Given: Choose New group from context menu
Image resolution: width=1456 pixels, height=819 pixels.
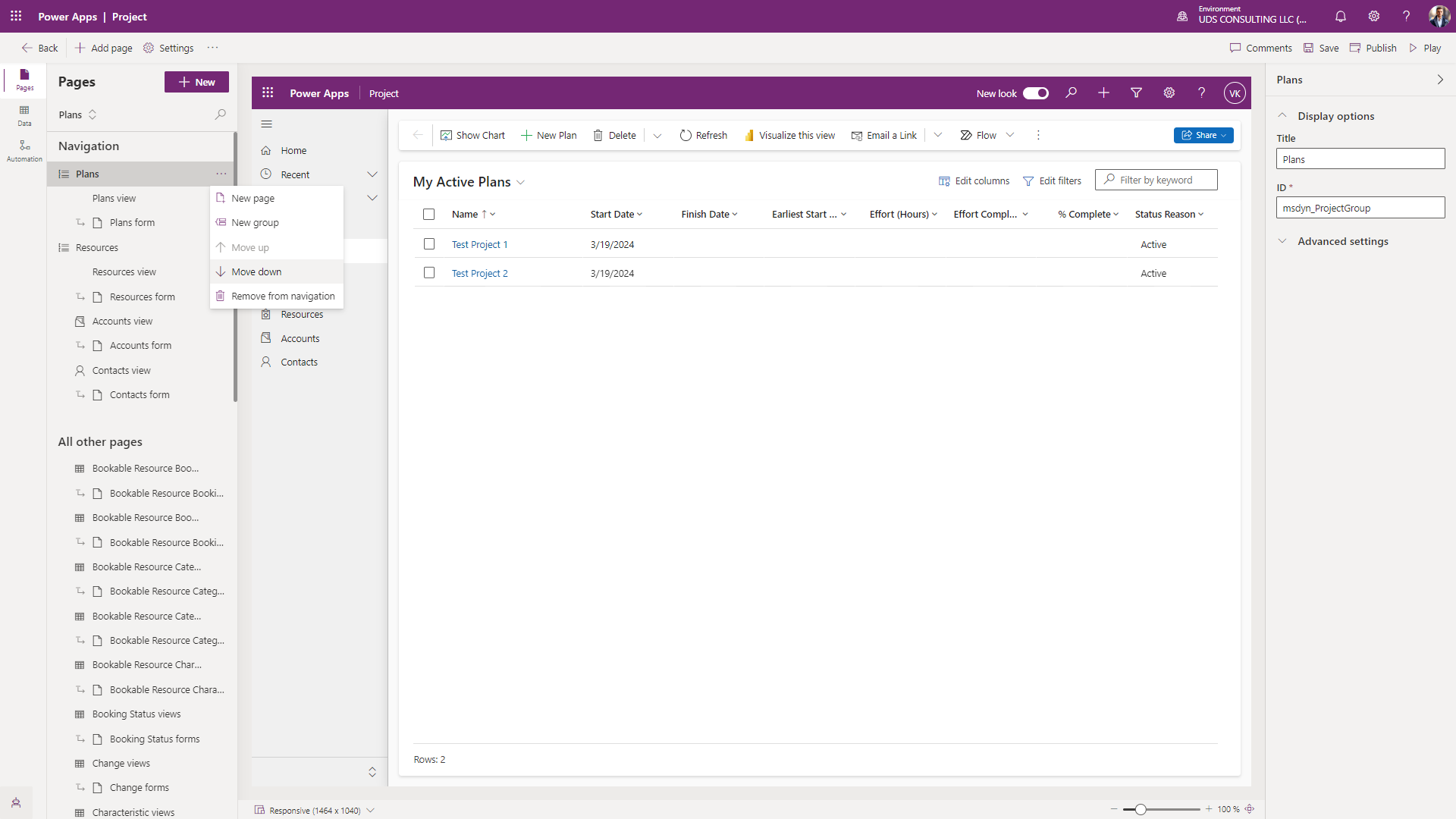Looking at the screenshot, I should 277,222.
